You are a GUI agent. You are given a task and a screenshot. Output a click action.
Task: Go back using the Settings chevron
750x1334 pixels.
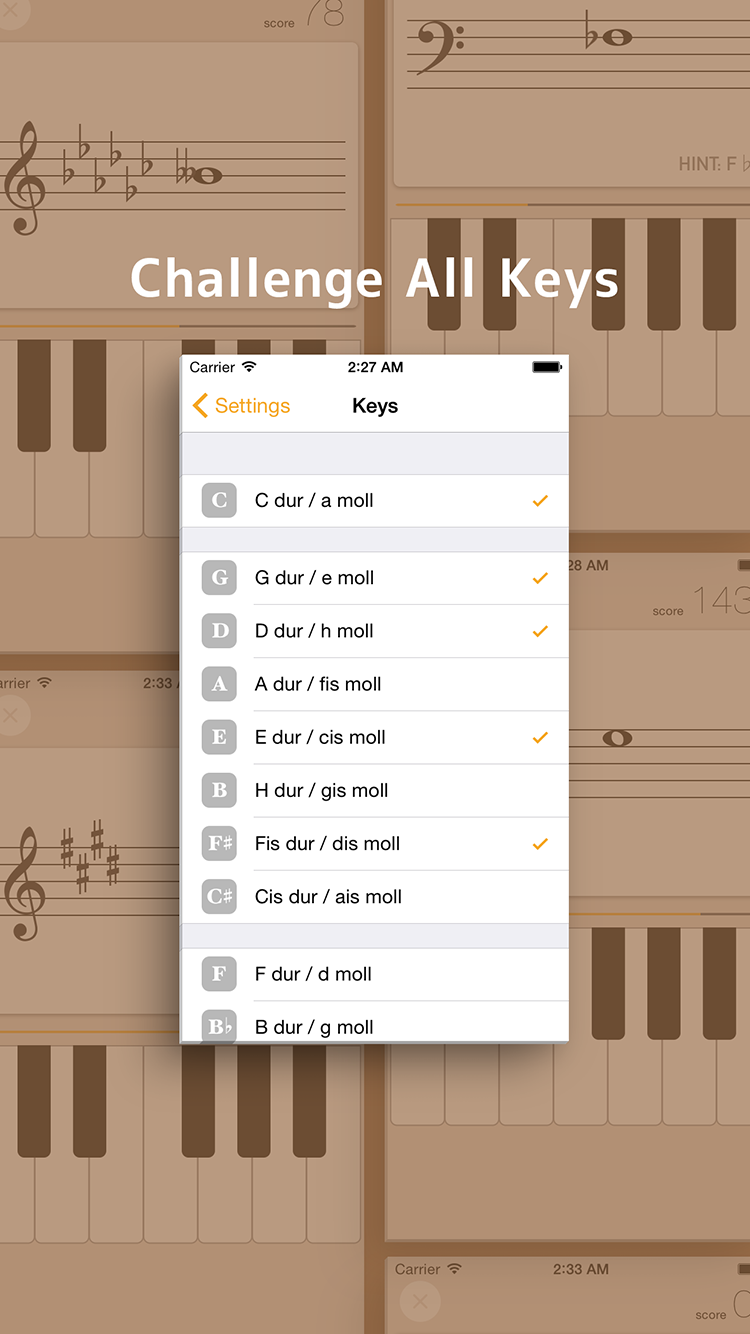(200, 405)
